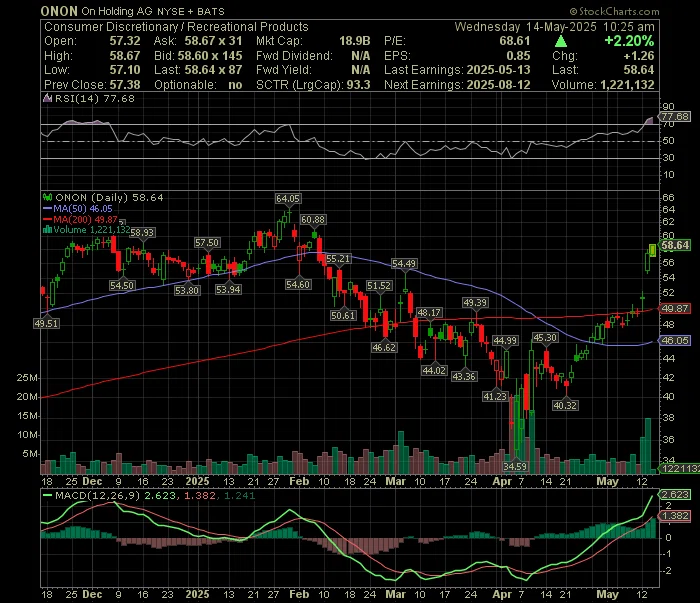Image resolution: width=700 pixels, height=603 pixels.
Task: Click the Next Earnings date 2025-08-12
Action: point(498,85)
